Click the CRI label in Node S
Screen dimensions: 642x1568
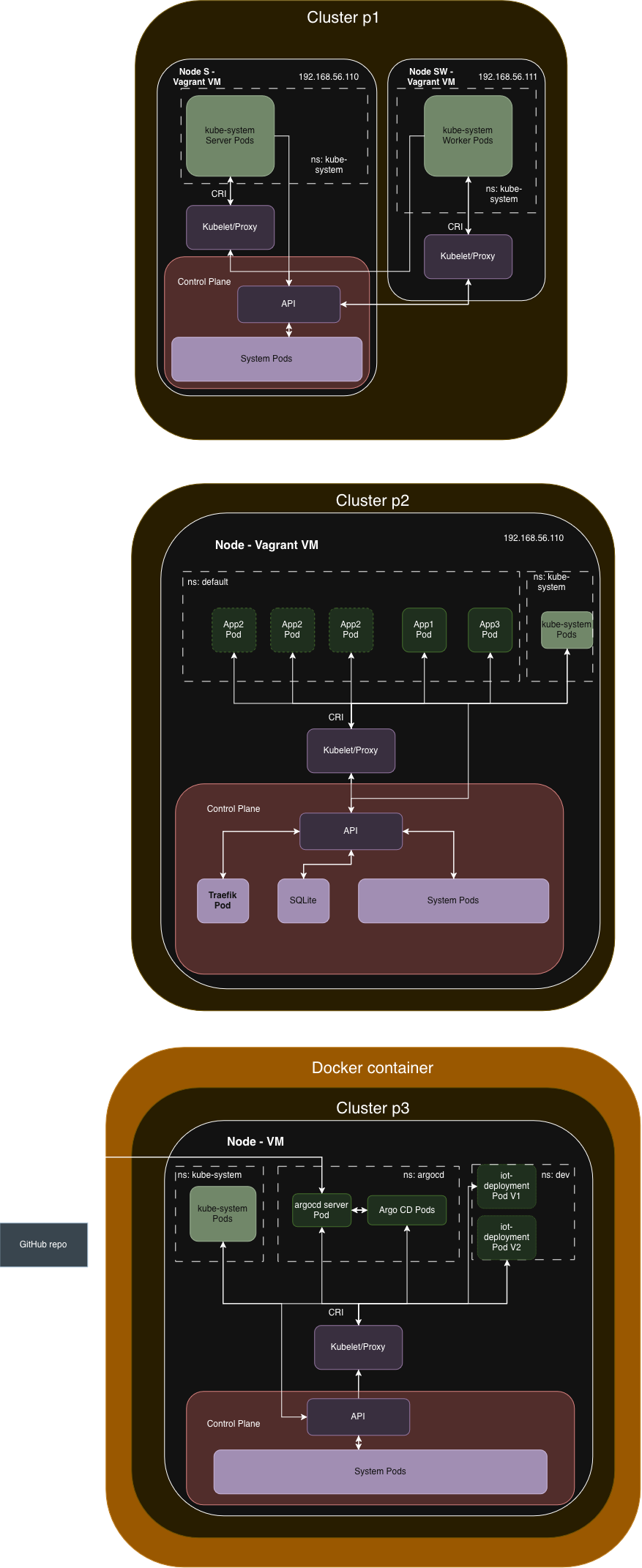[219, 194]
